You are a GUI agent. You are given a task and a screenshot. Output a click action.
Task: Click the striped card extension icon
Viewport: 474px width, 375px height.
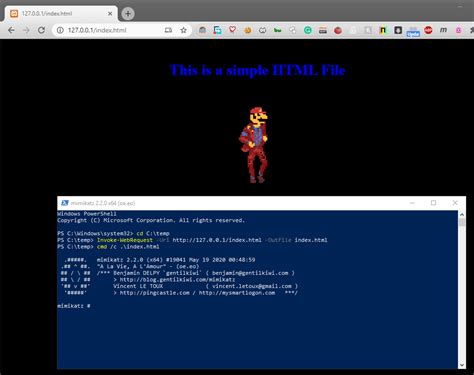[323, 30]
